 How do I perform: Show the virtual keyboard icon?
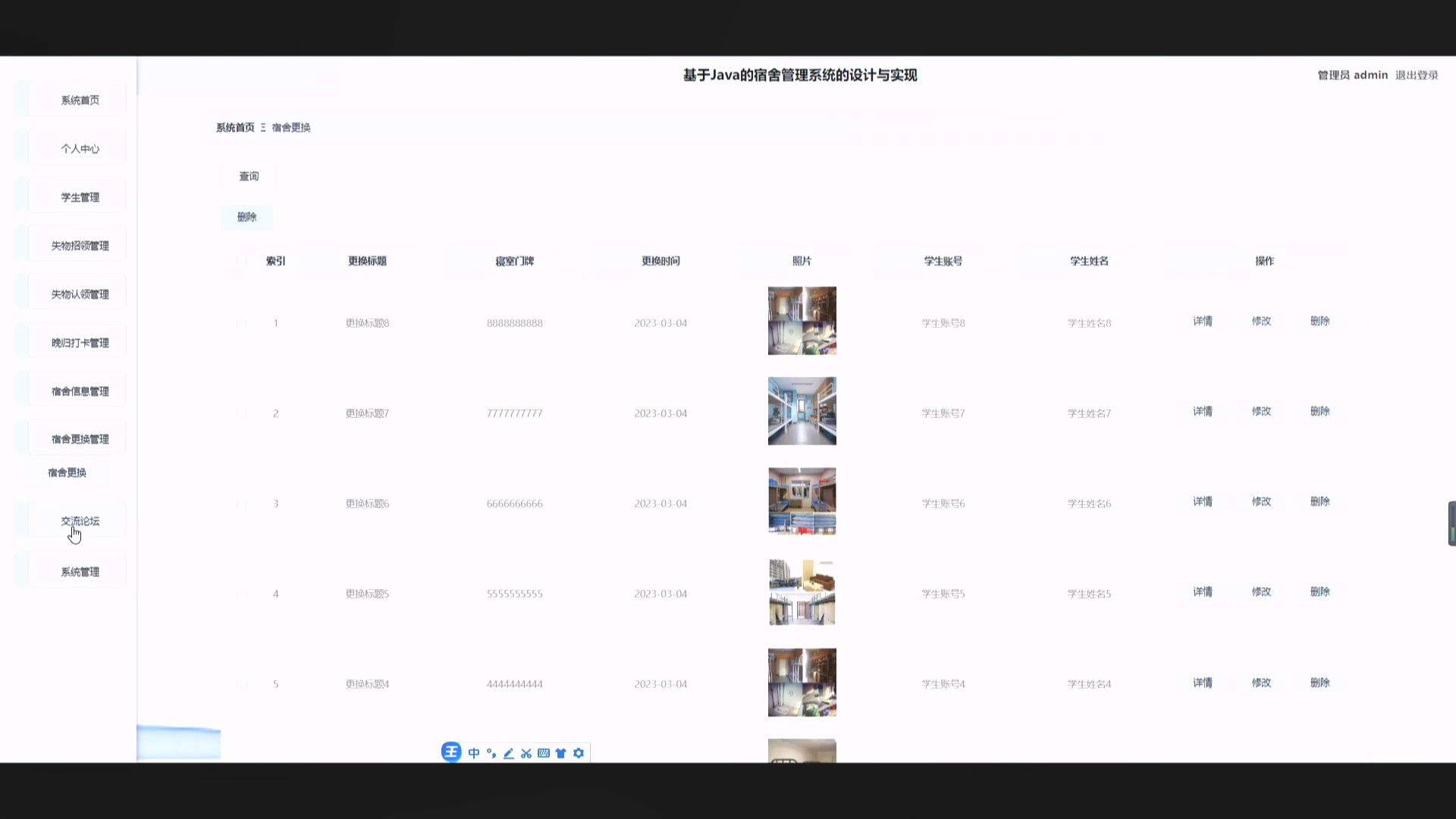pyautogui.click(x=544, y=752)
